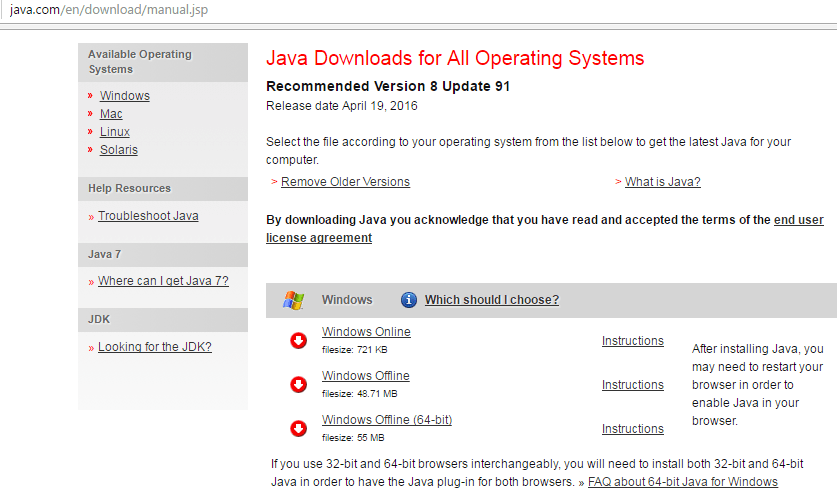Download Windows Offline (64-bit) installer link
839x493 pixels.
point(387,420)
